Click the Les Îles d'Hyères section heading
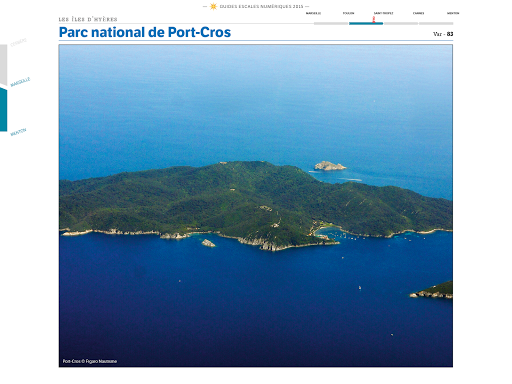 88,19
